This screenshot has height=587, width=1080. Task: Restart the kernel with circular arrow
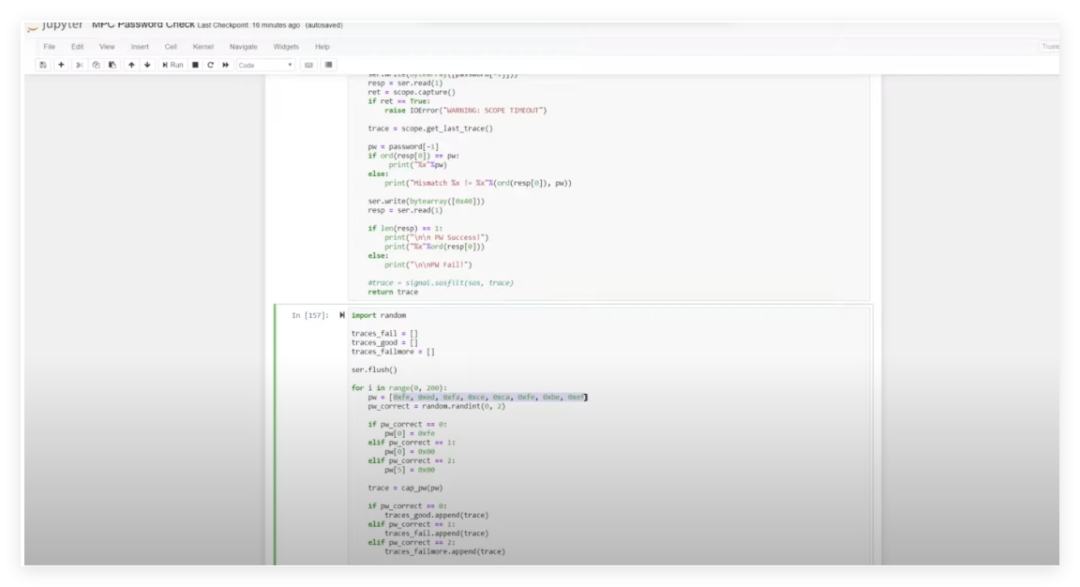[x=210, y=65]
